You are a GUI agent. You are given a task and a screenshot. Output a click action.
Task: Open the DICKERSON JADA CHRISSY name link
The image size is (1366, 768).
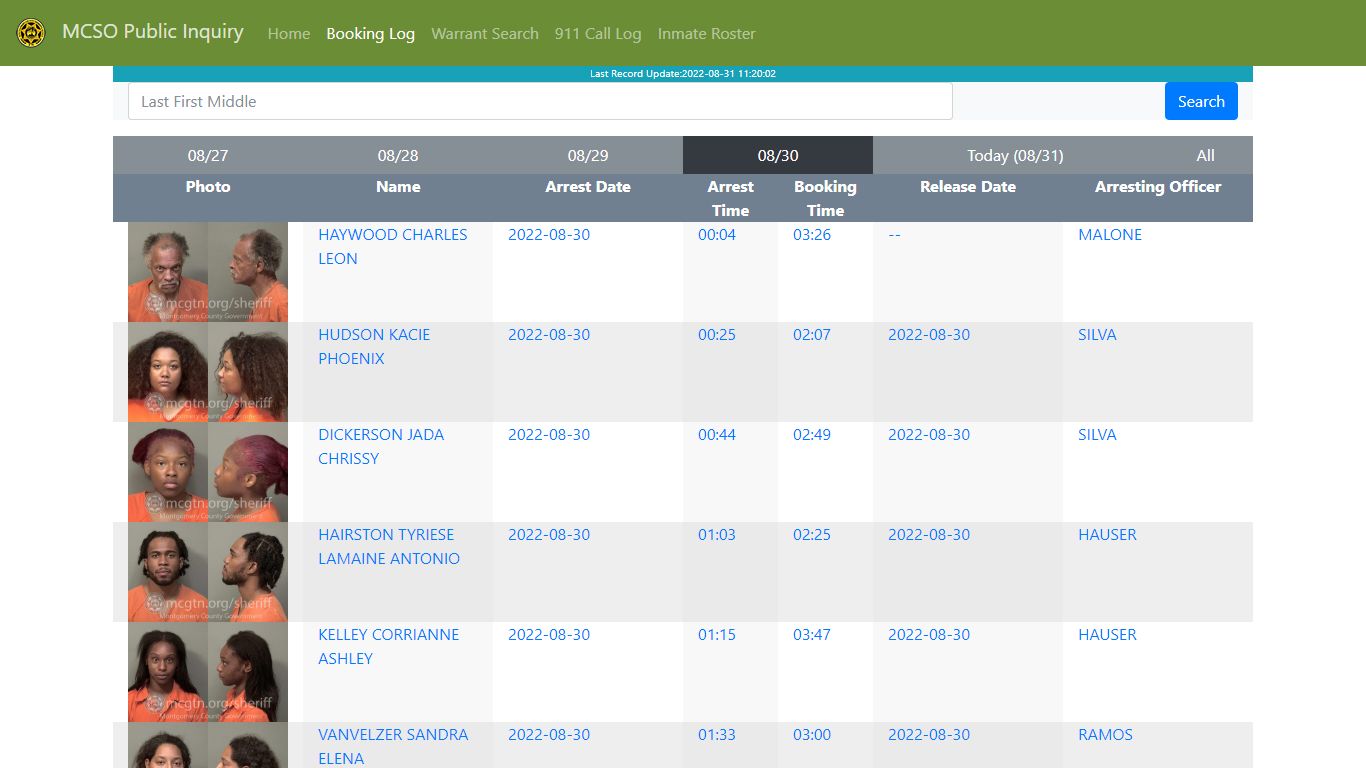coord(381,446)
